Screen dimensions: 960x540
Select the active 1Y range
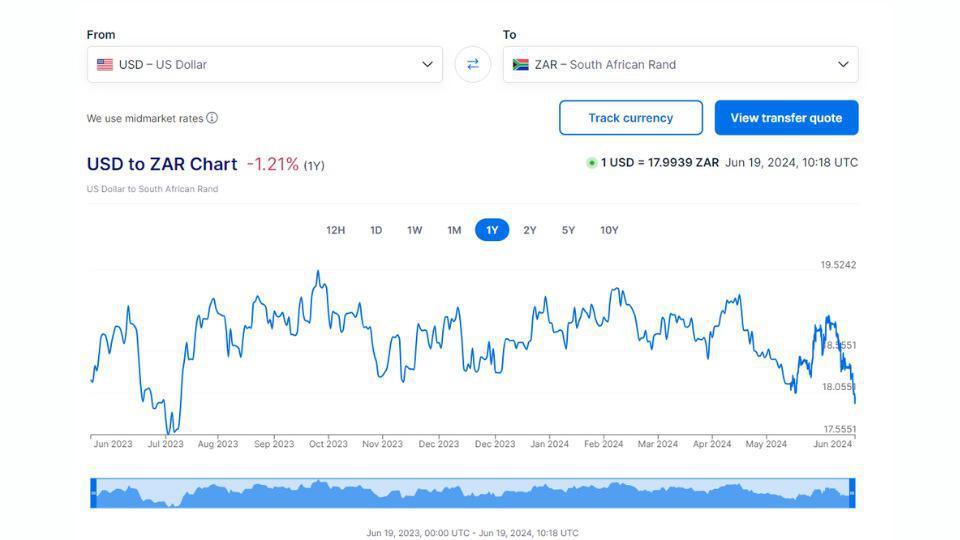tap(492, 230)
